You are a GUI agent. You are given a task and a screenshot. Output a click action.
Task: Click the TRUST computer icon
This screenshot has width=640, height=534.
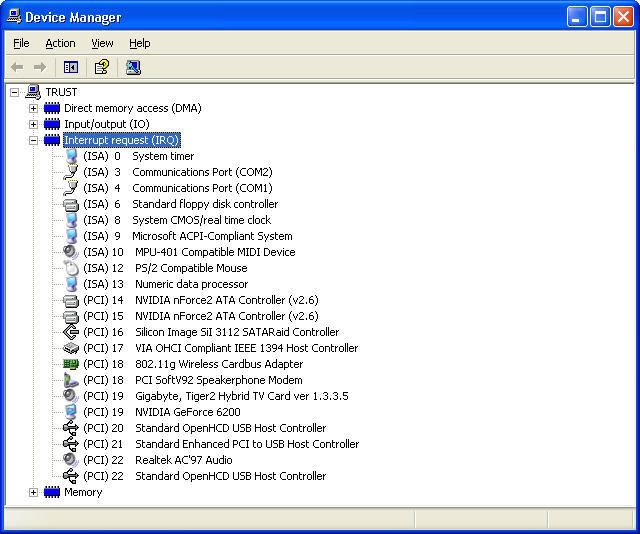[x=33, y=92]
